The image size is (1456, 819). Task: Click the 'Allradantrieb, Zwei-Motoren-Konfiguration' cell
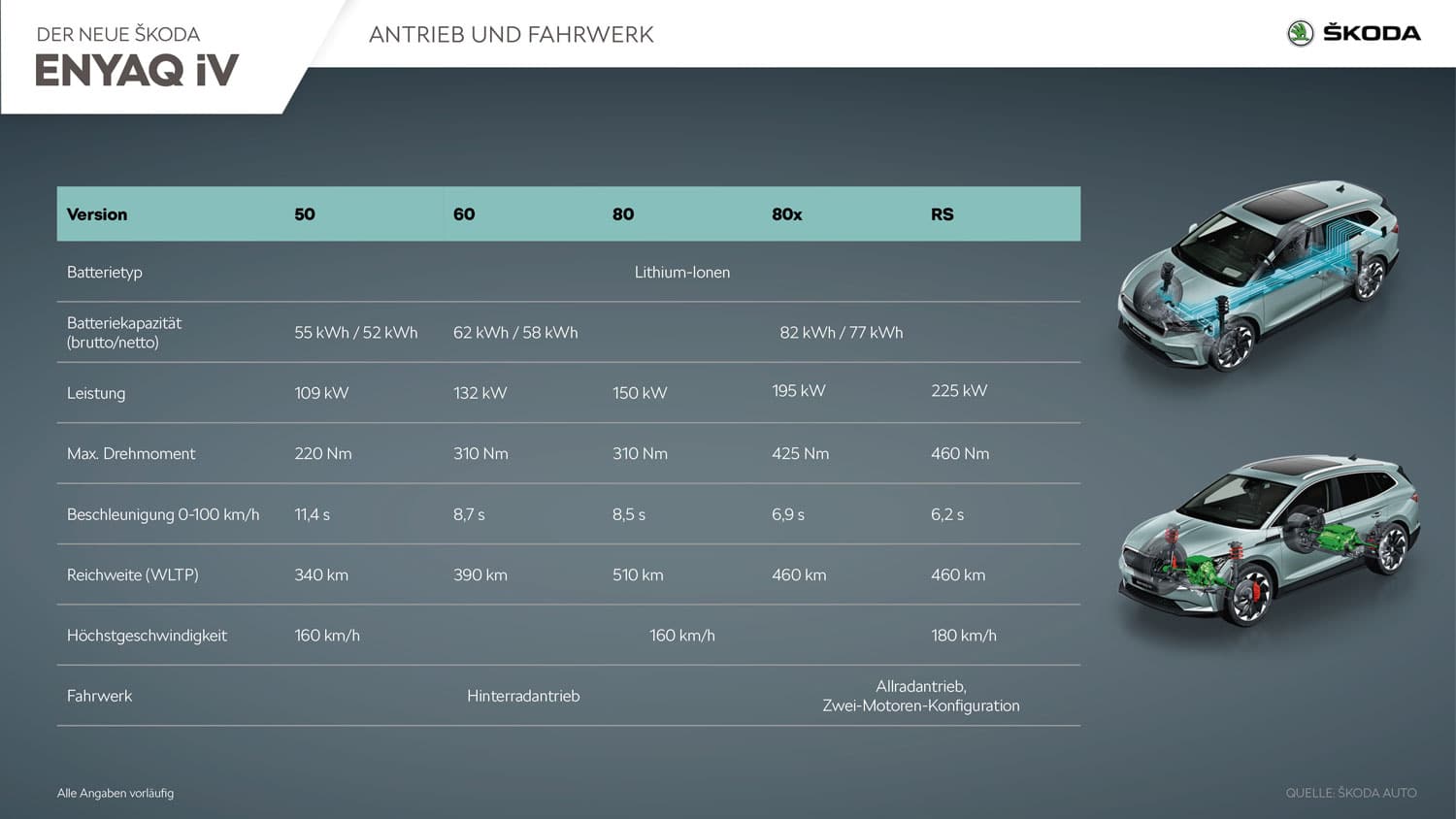[920, 696]
